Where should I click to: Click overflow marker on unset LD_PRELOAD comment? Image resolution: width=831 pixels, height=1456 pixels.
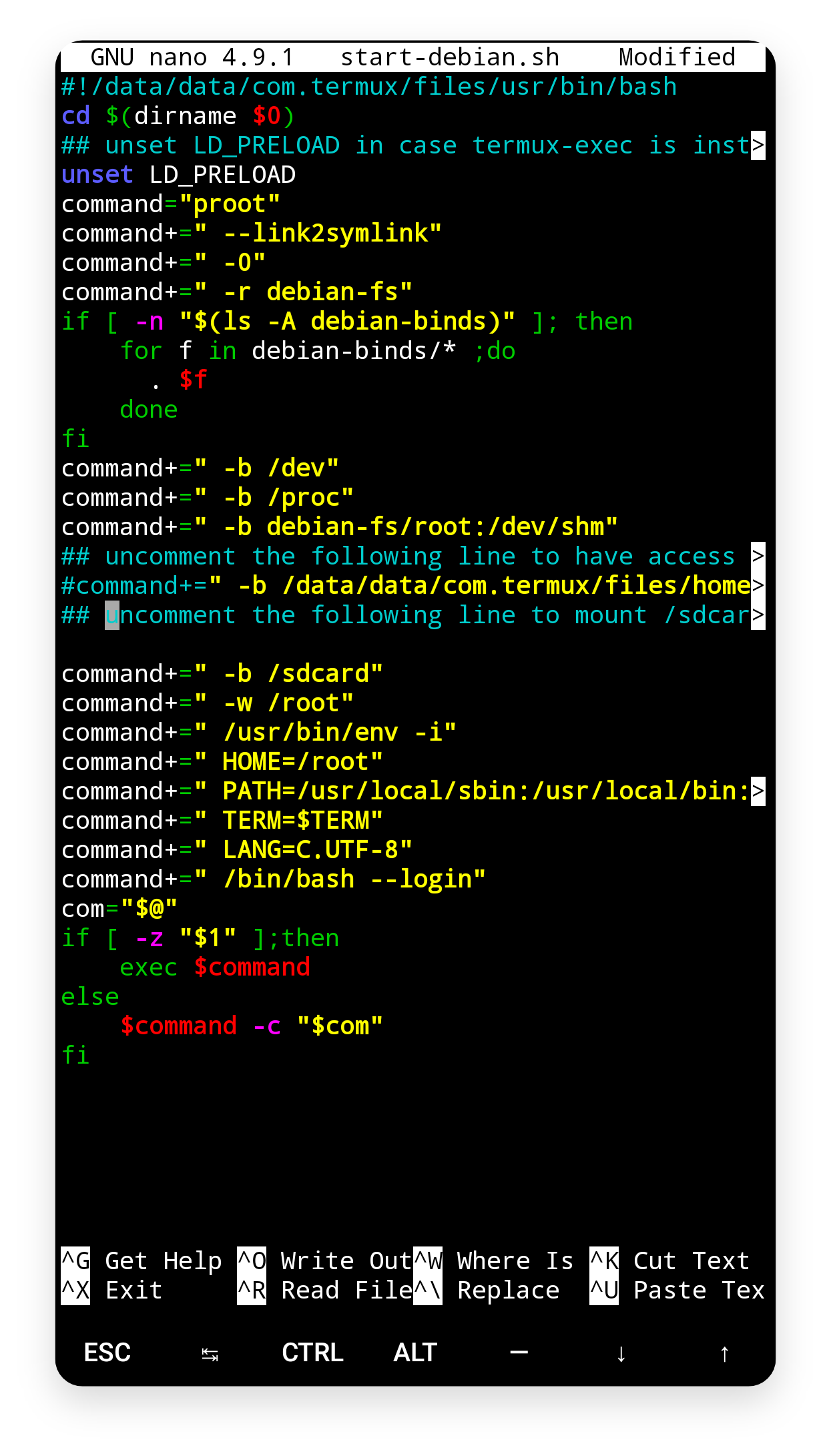(x=758, y=145)
